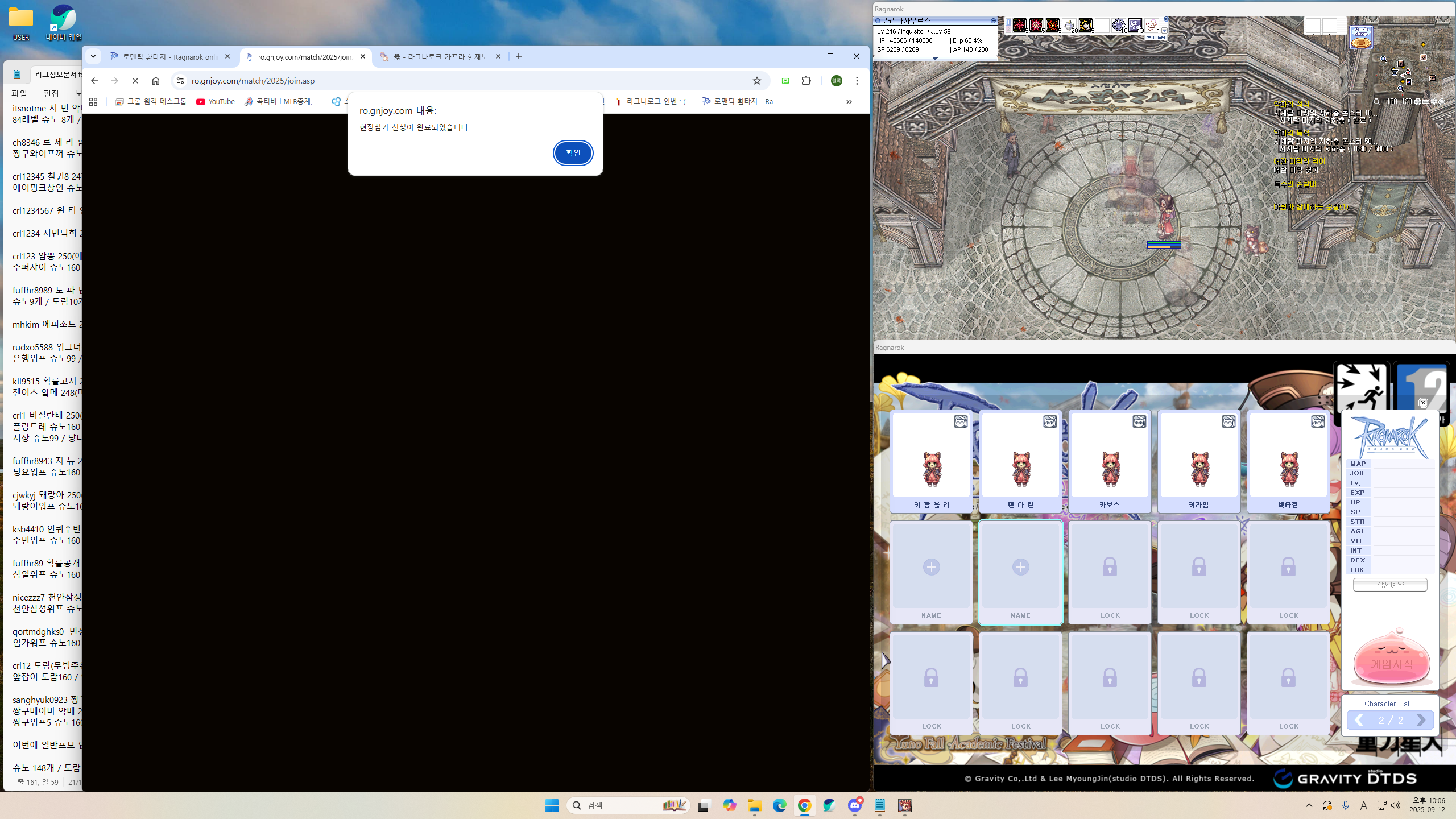Open Chrome extensions puzzle icon

coord(806,81)
